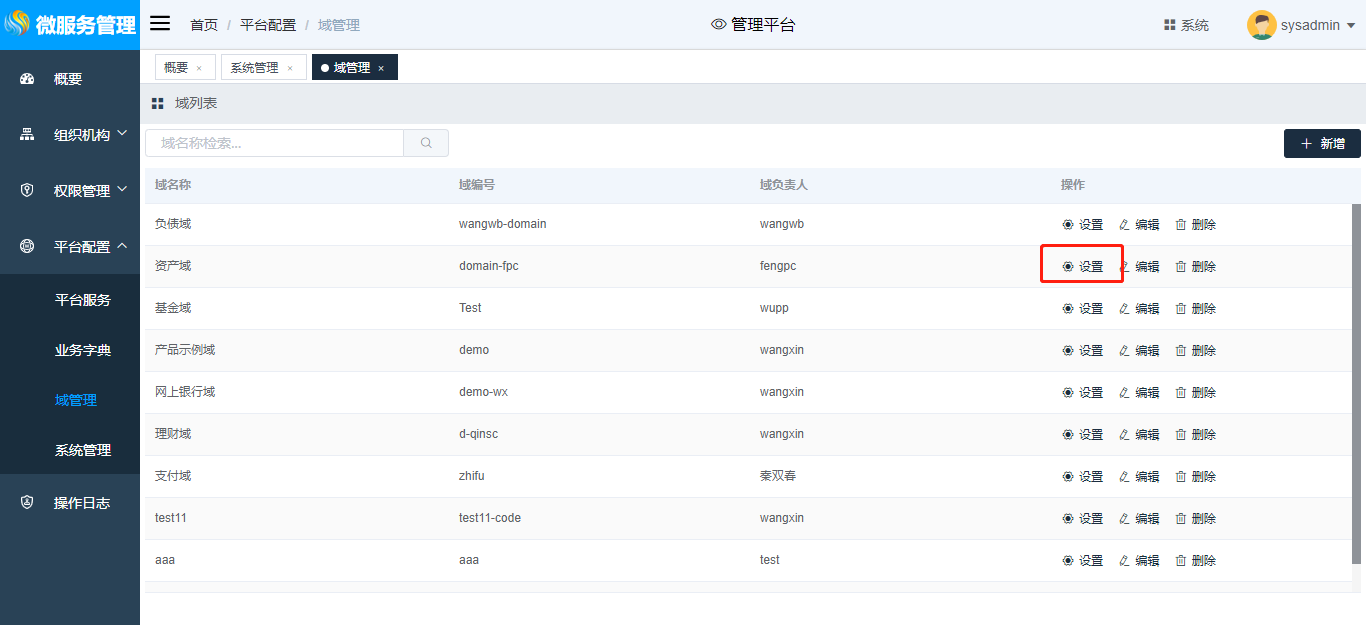The height and width of the screenshot is (625, 1366).
Task: Open the sysadmin dropdown arrow
Action: pyautogui.click(x=1351, y=26)
